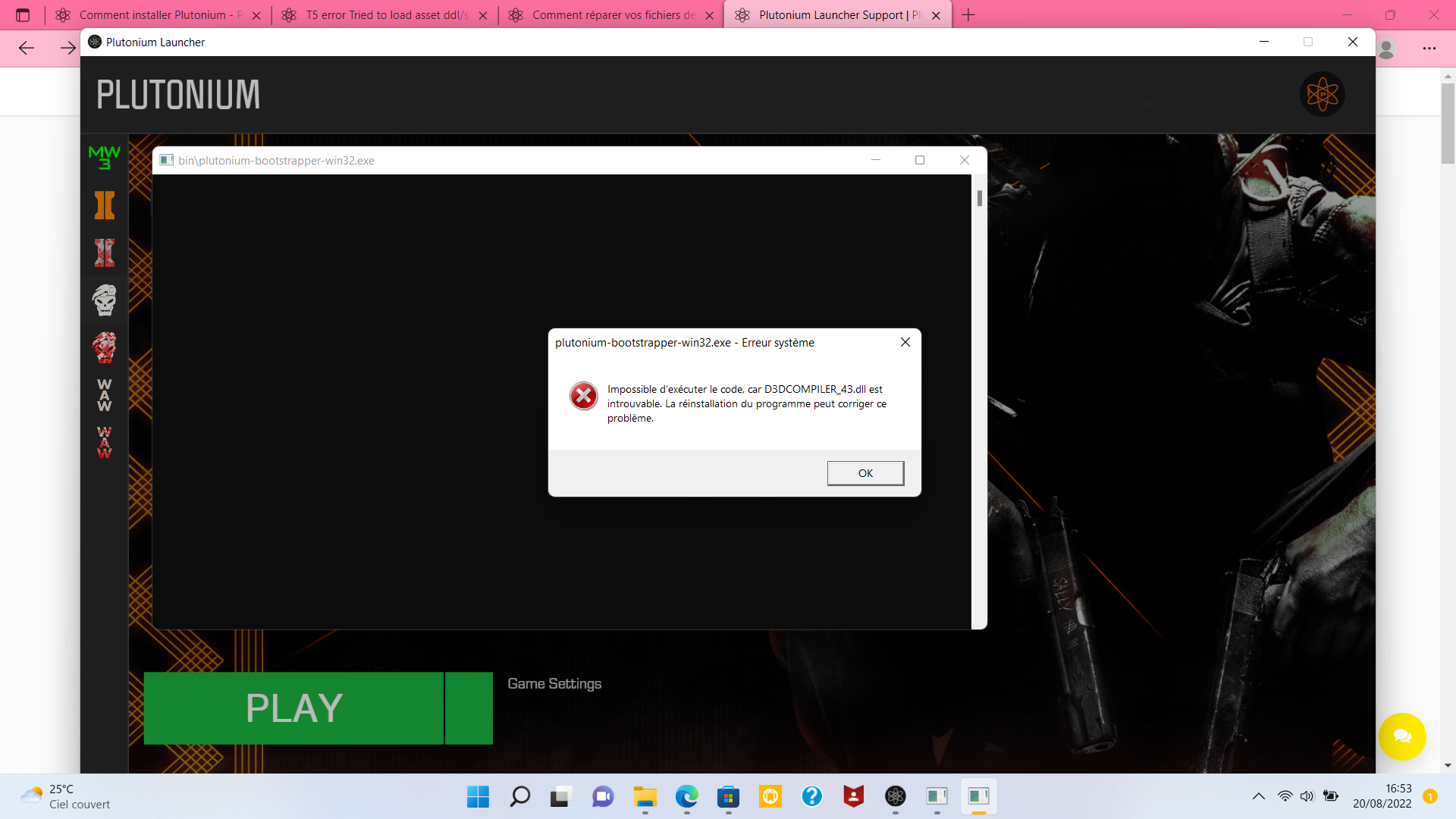The height and width of the screenshot is (819, 1456).
Task: Select the MW3 game icon in sidebar
Action: coord(105,158)
